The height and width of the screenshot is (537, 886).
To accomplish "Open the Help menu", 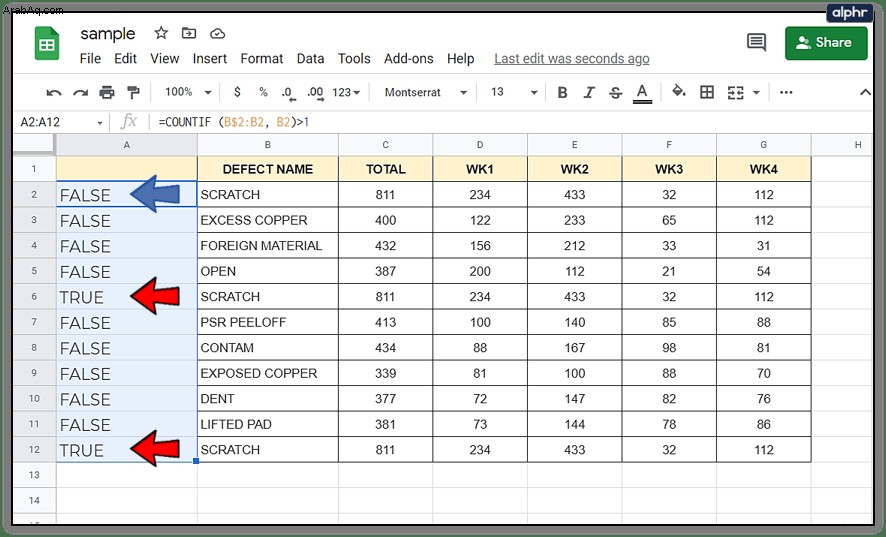I will 461,59.
